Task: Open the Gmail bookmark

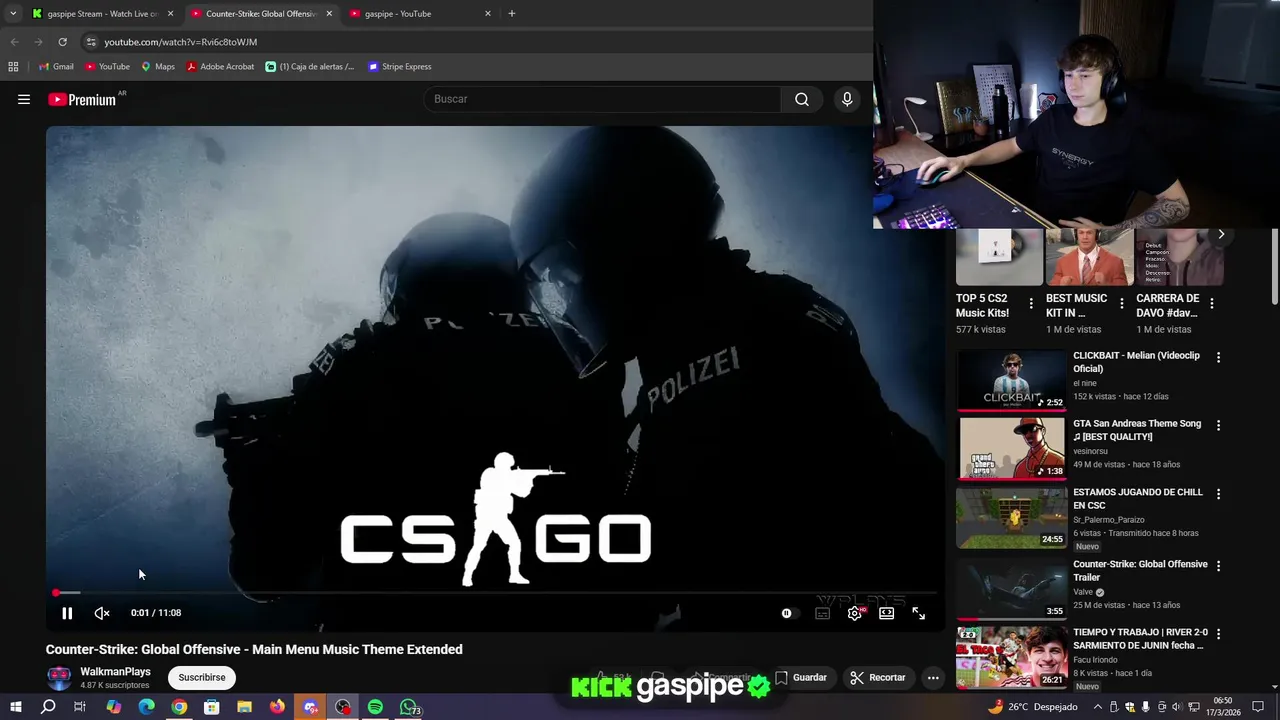Action: (x=56, y=67)
